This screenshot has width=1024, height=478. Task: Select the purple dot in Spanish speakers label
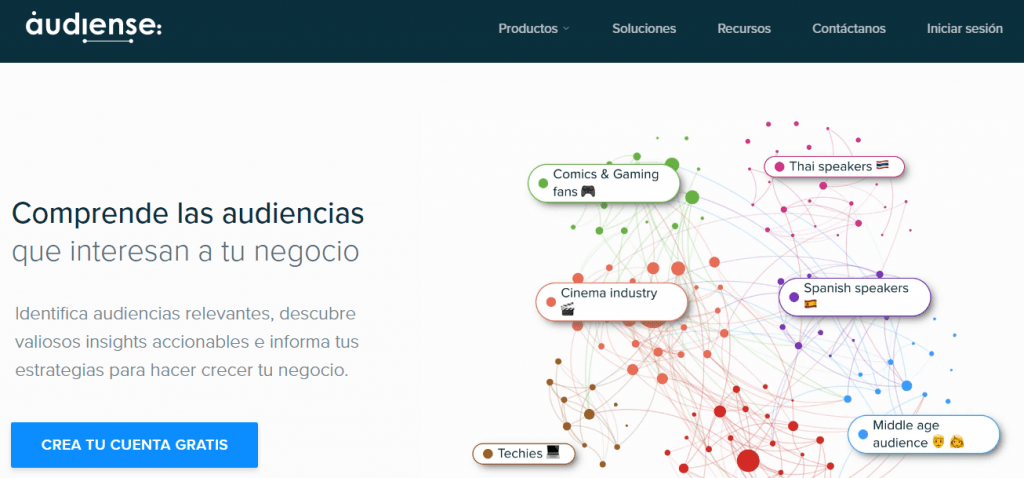(x=794, y=297)
